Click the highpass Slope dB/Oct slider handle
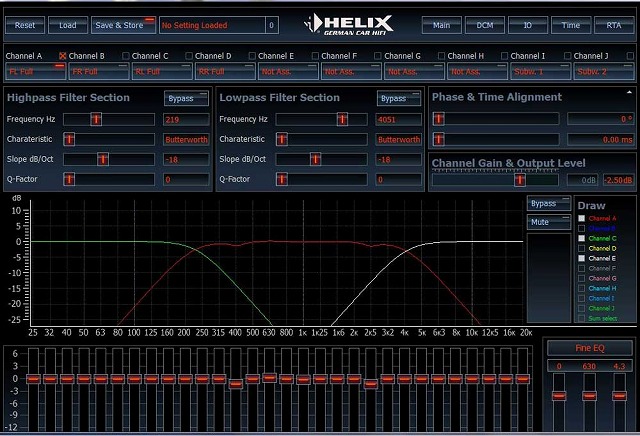Viewport: 640px width, 436px height. tap(103, 159)
